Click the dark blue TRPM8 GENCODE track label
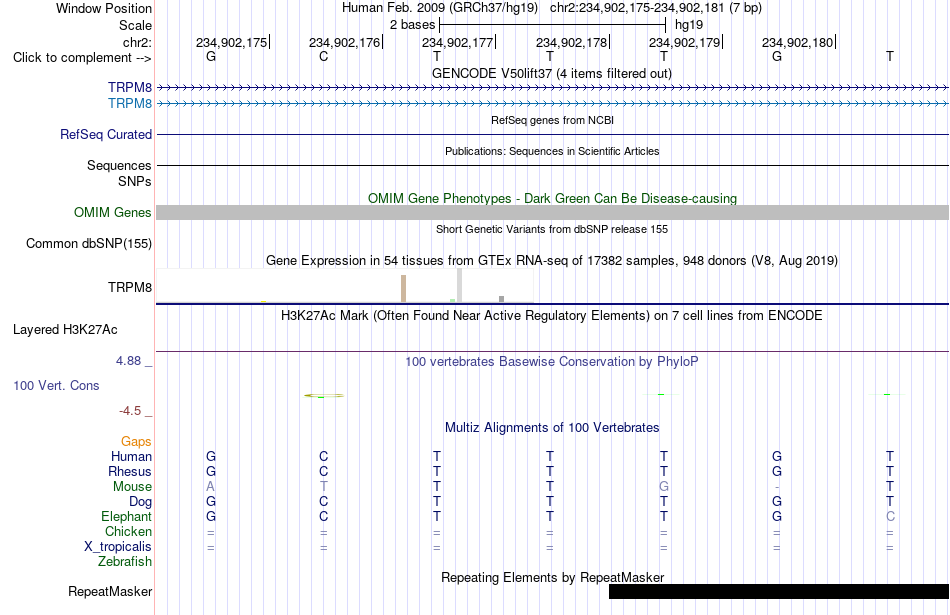Image resolution: width=950 pixels, height=615 pixels. click(x=130, y=87)
